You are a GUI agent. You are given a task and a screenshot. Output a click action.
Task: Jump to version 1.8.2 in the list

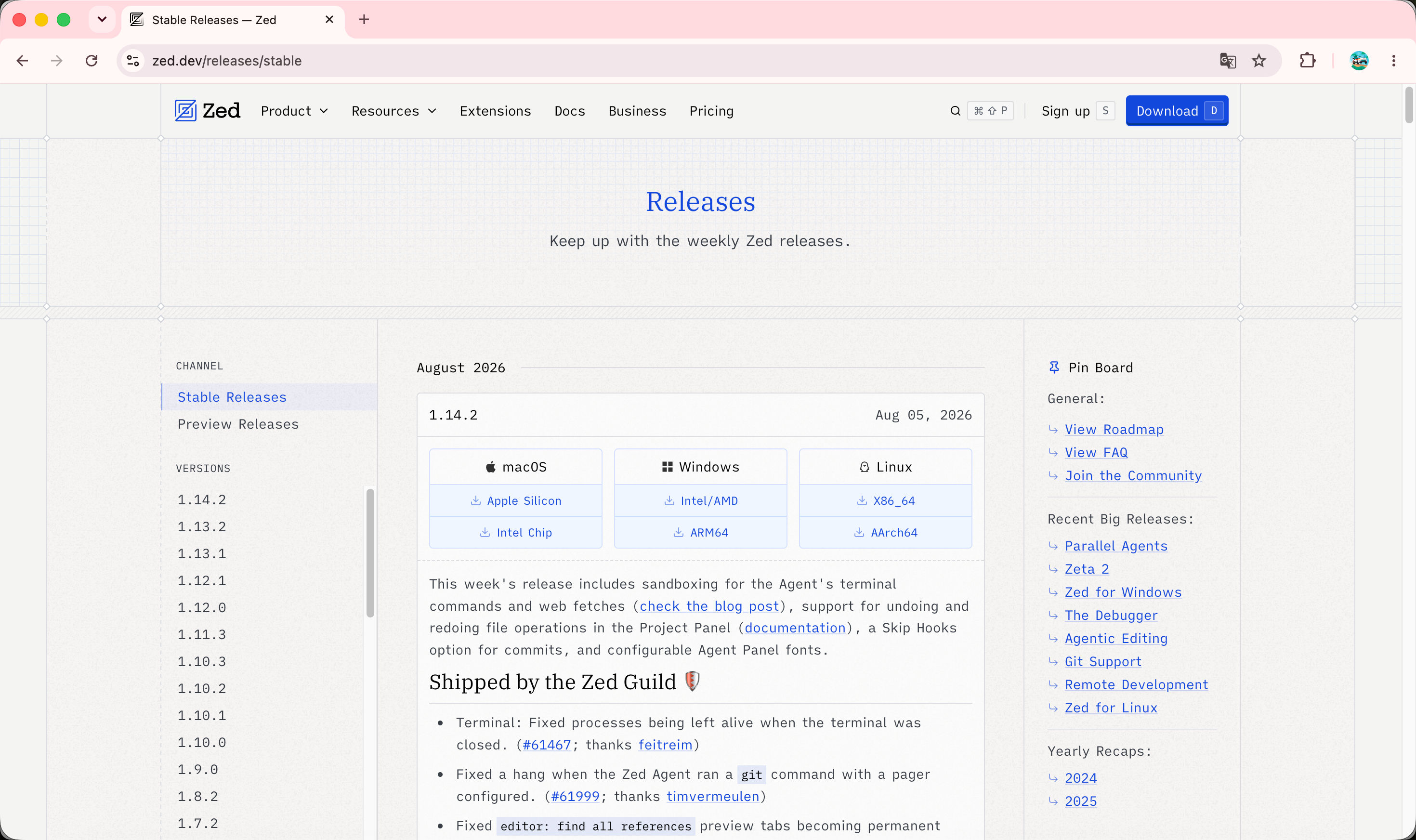pyautogui.click(x=197, y=797)
